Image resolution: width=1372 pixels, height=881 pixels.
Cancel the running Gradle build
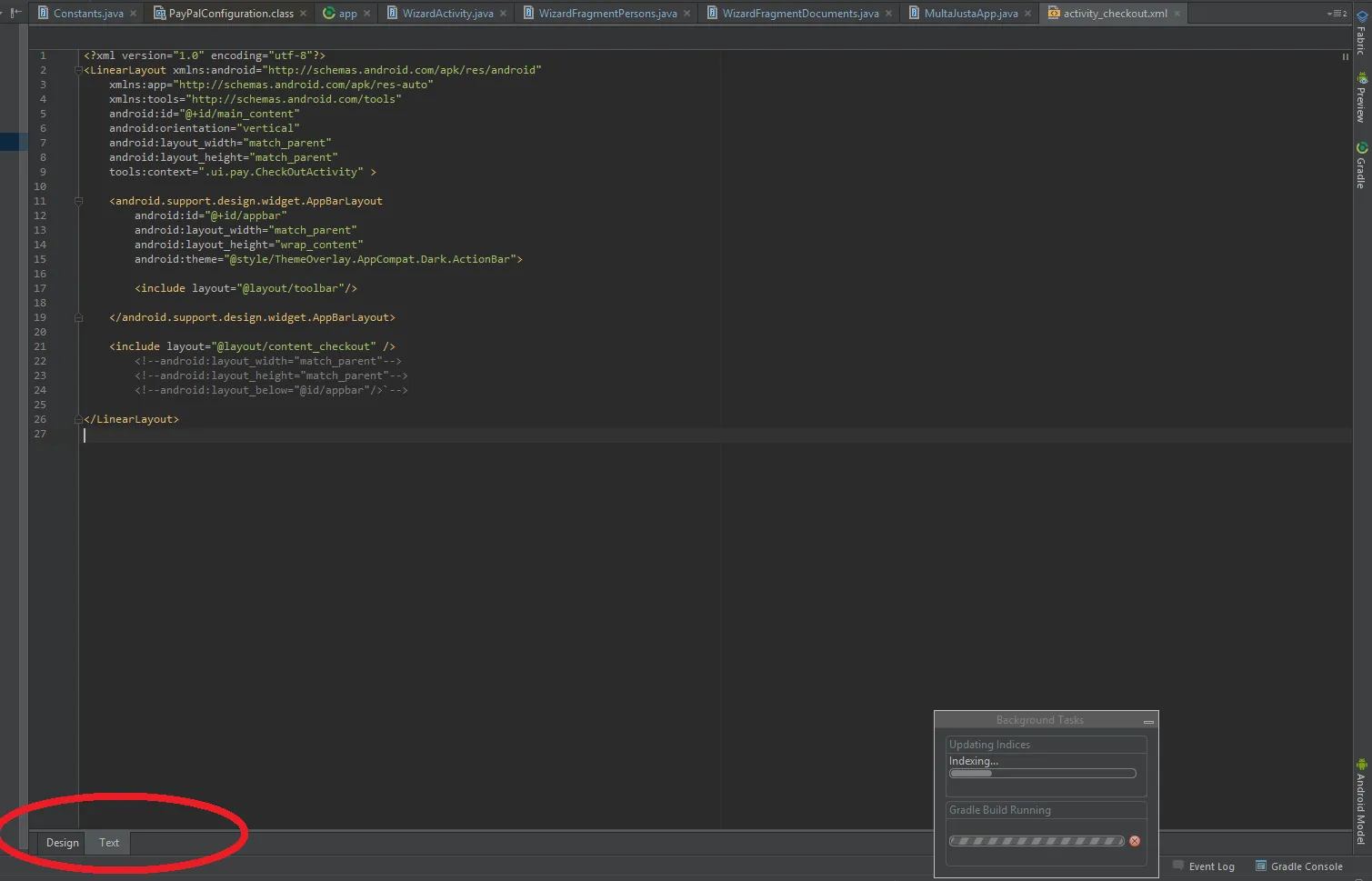coord(1135,841)
